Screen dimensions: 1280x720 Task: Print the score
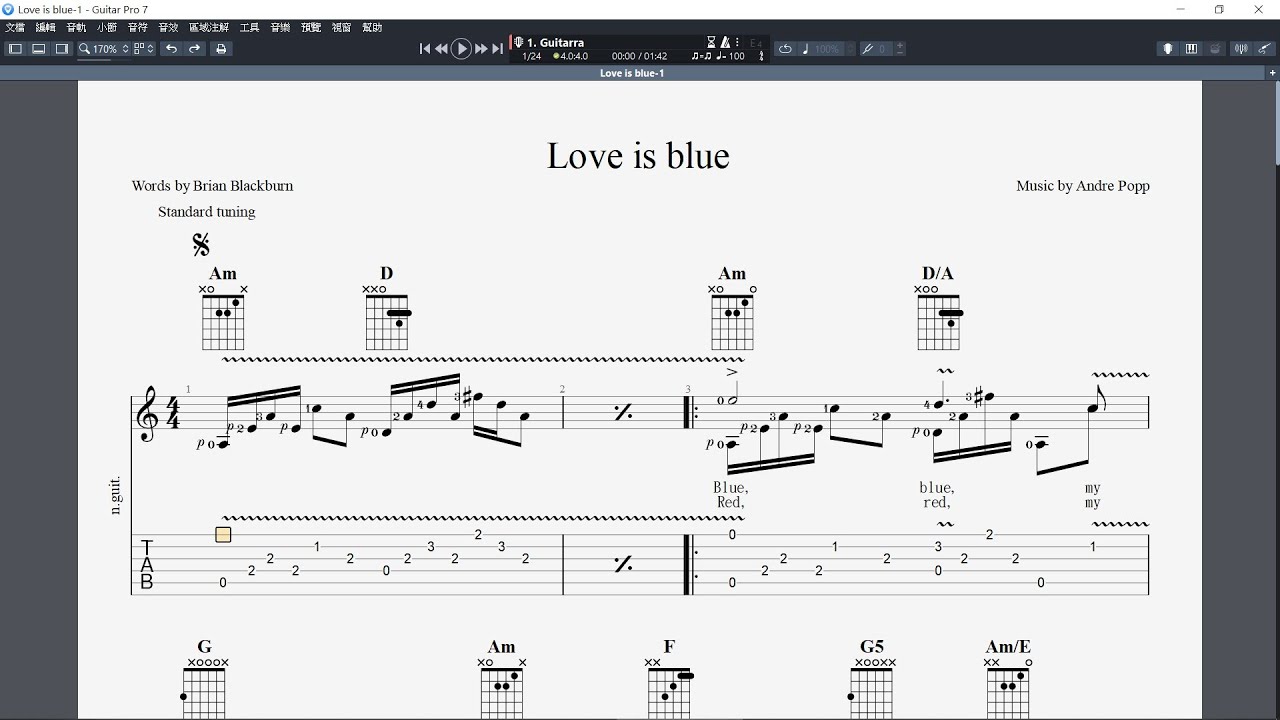pos(222,49)
